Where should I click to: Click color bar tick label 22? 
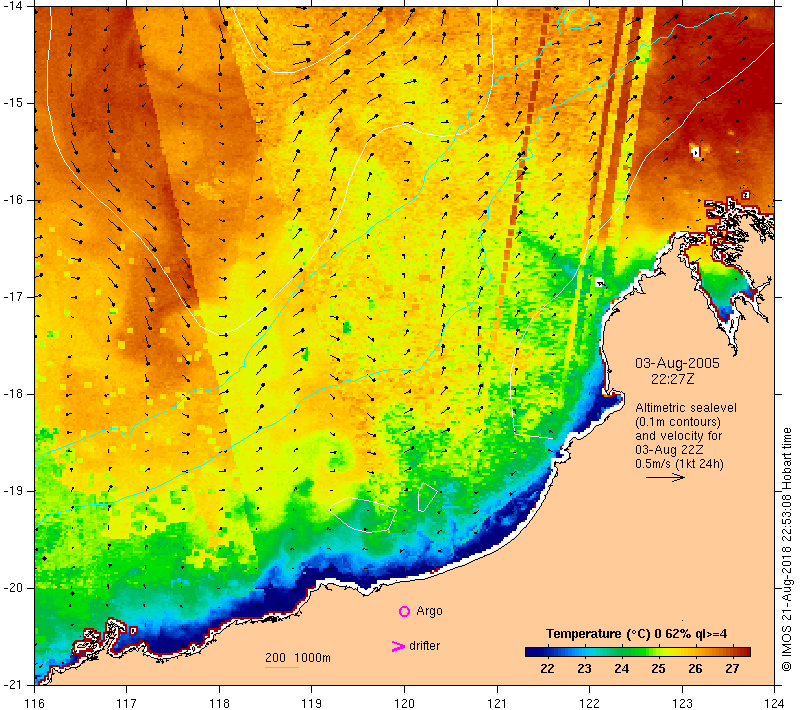(547, 669)
